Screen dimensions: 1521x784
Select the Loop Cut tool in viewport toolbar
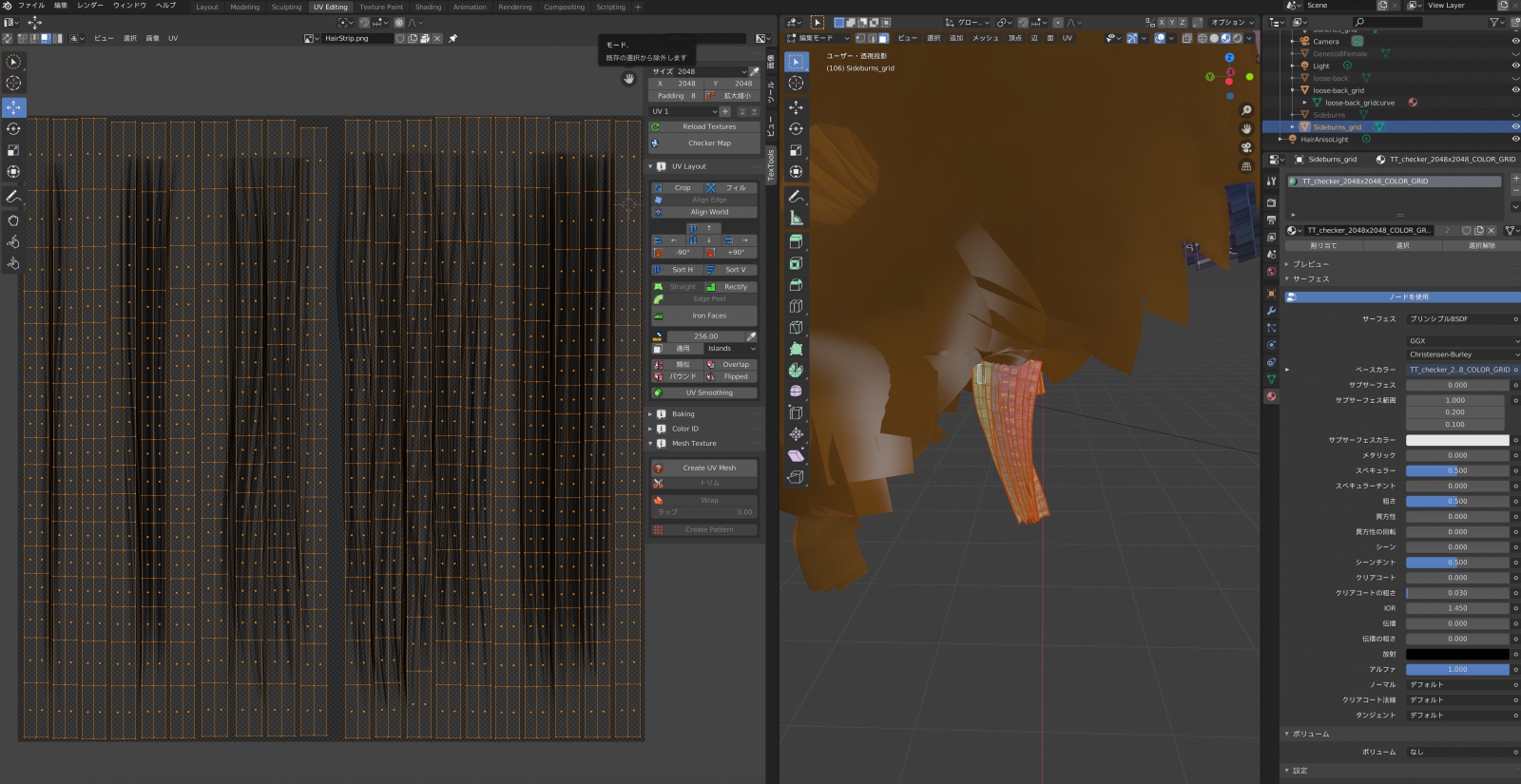[x=797, y=306]
